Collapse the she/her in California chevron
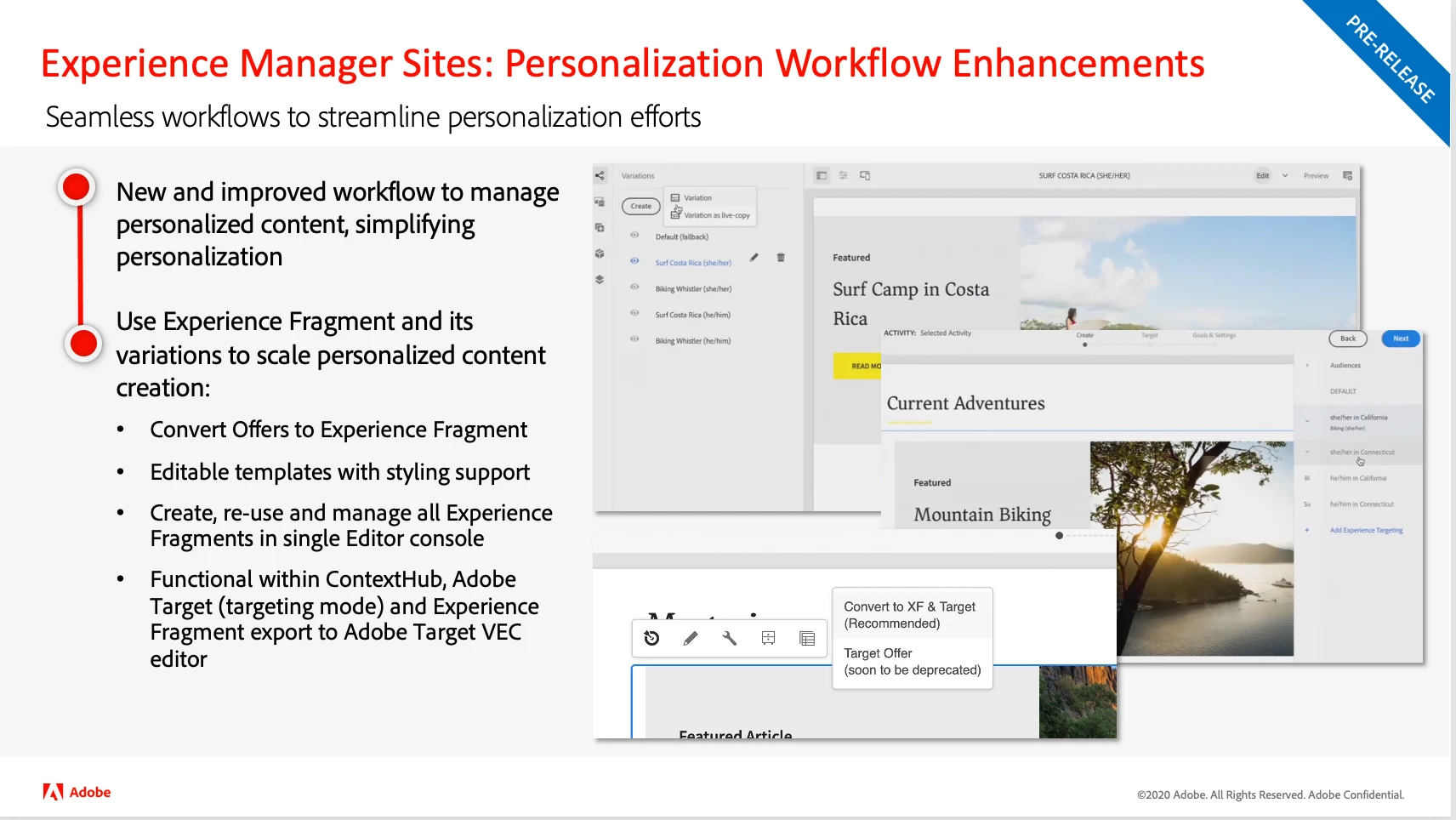The width and height of the screenshot is (1456, 820). [x=1307, y=420]
